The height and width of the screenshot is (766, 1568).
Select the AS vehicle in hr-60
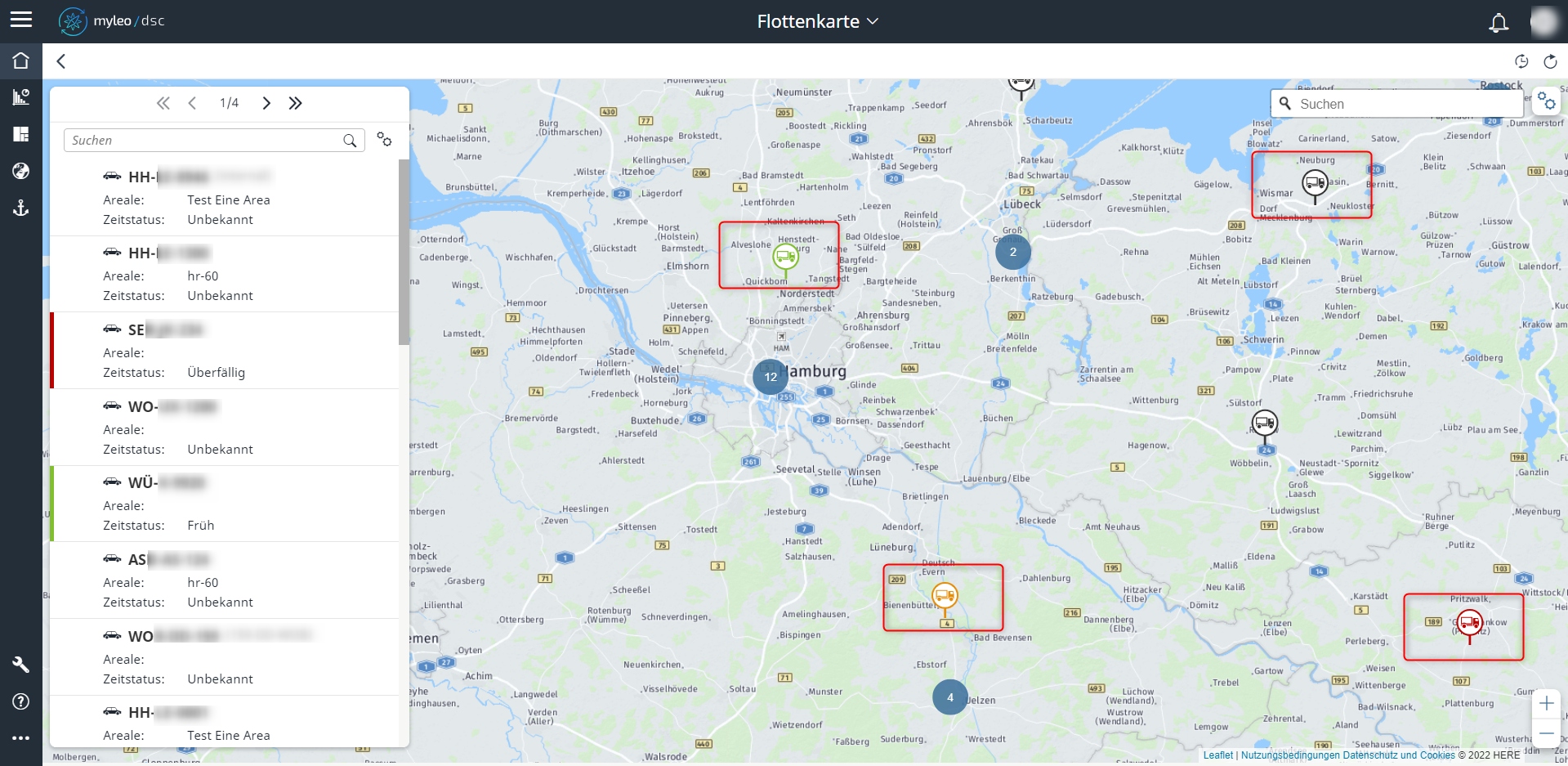pyautogui.click(x=225, y=580)
